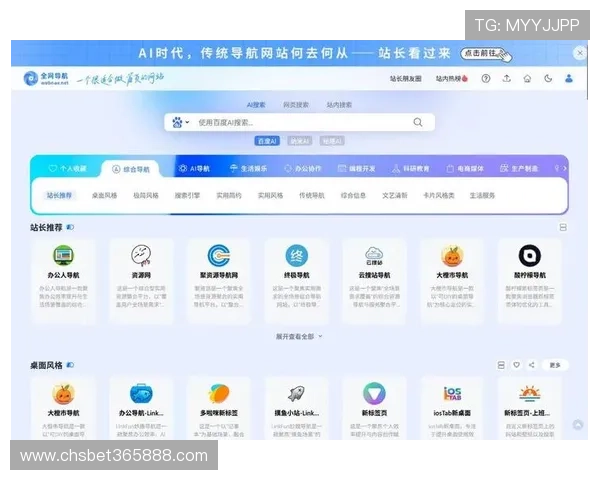Open 办公导航-Link... fish icon card

click(141, 409)
